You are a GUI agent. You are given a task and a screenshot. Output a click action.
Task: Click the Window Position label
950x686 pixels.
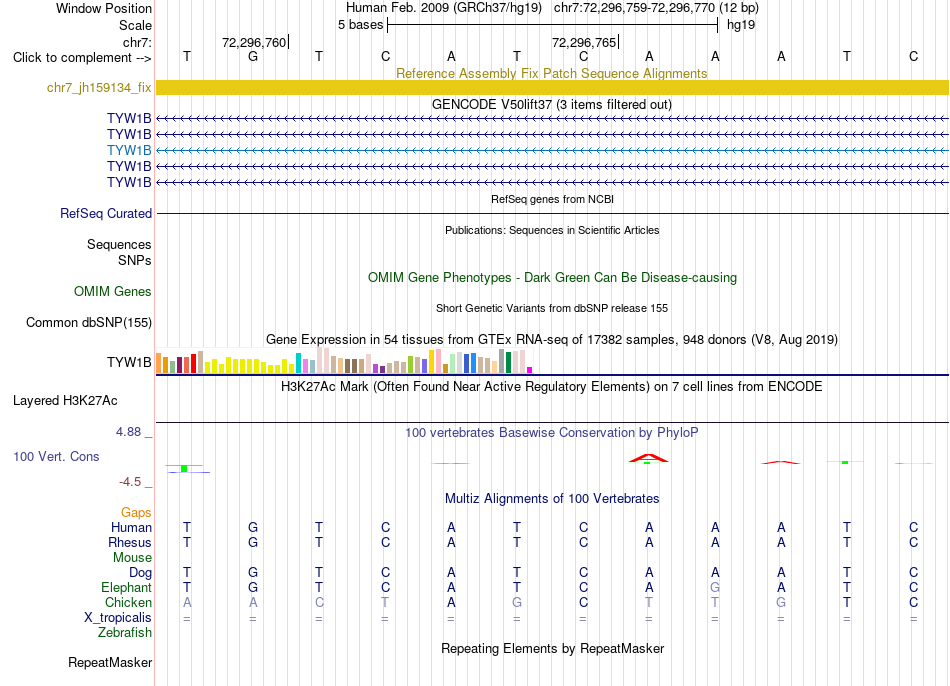[104, 8]
